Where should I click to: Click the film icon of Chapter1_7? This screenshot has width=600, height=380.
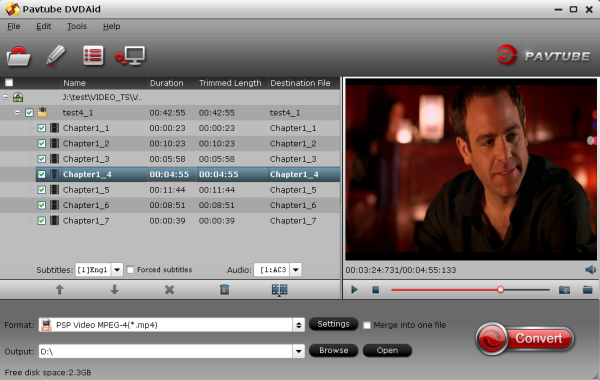(x=55, y=220)
